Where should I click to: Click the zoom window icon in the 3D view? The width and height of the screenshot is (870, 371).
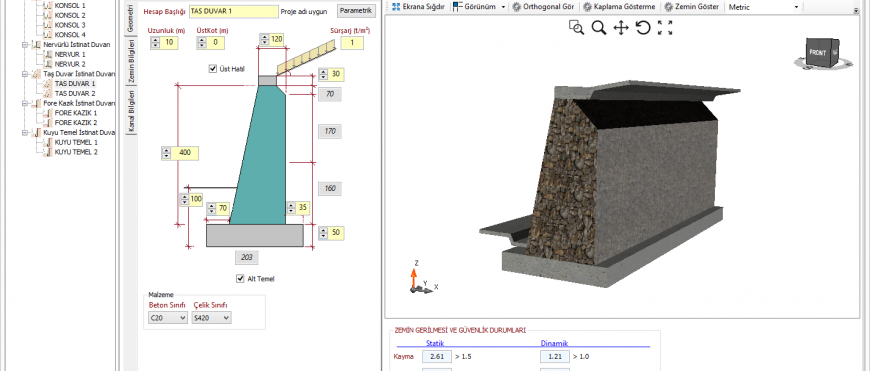point(576,27)
